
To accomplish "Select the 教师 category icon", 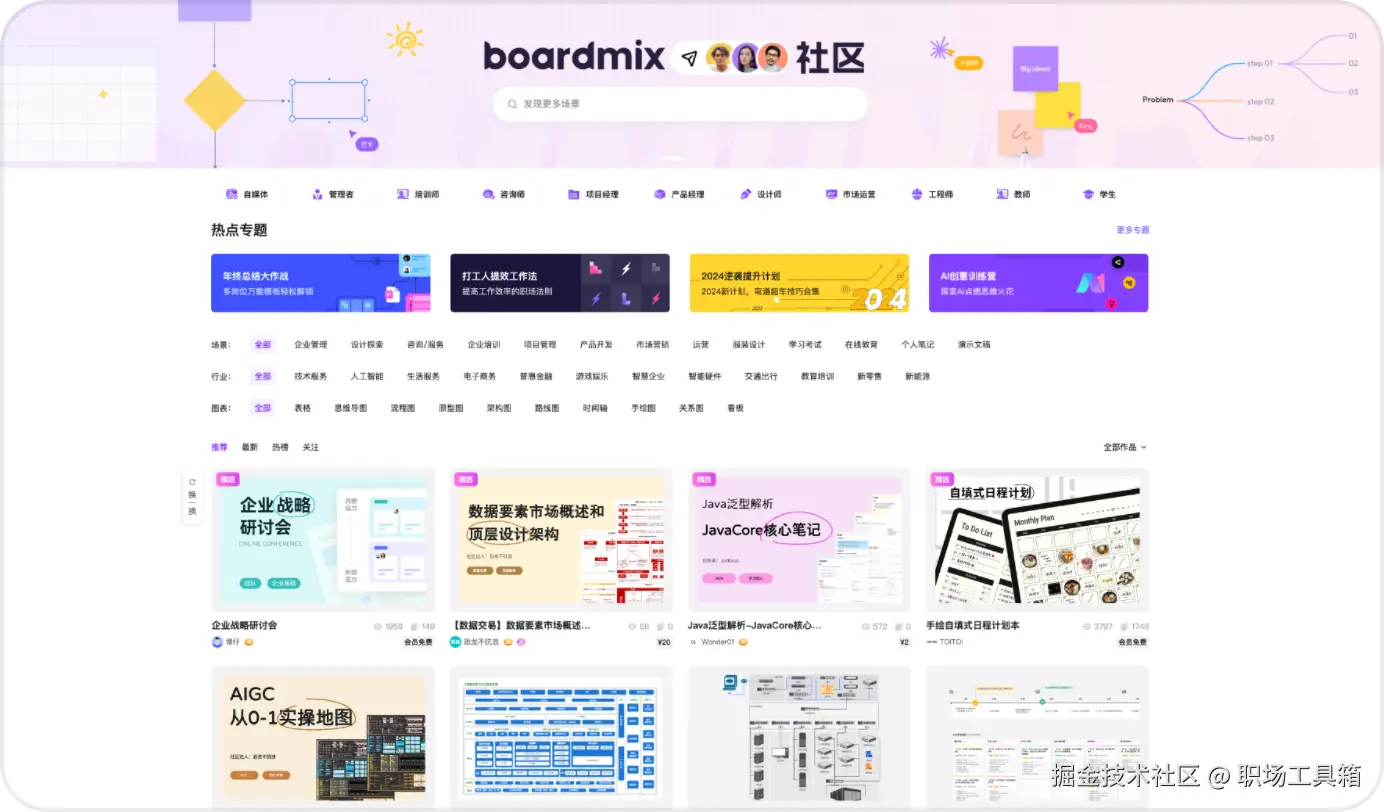I will coord(1001,194).
